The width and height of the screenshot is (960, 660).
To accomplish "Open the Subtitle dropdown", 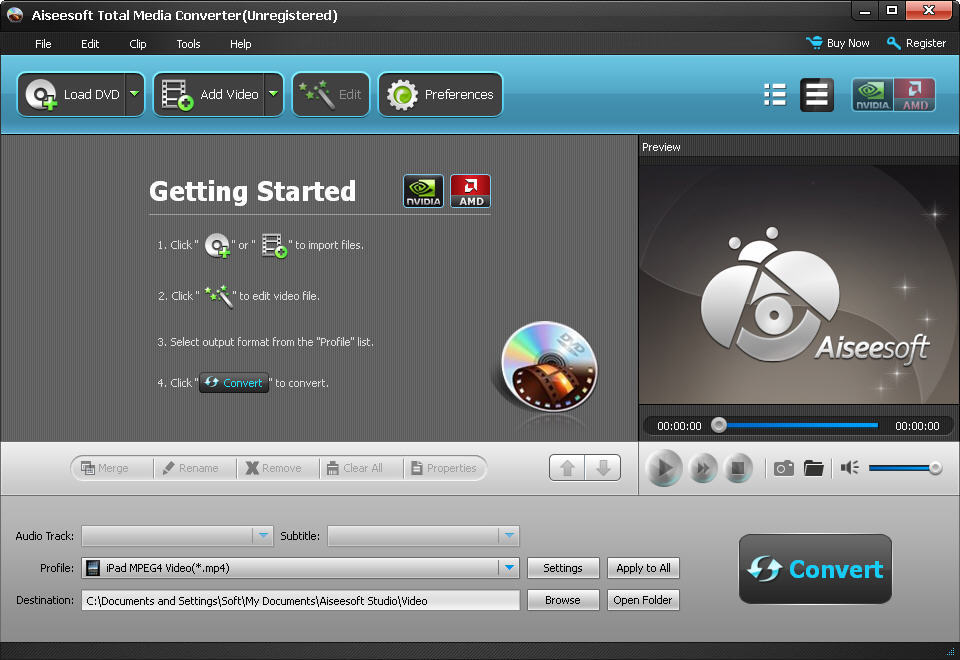I will point(509,536).
